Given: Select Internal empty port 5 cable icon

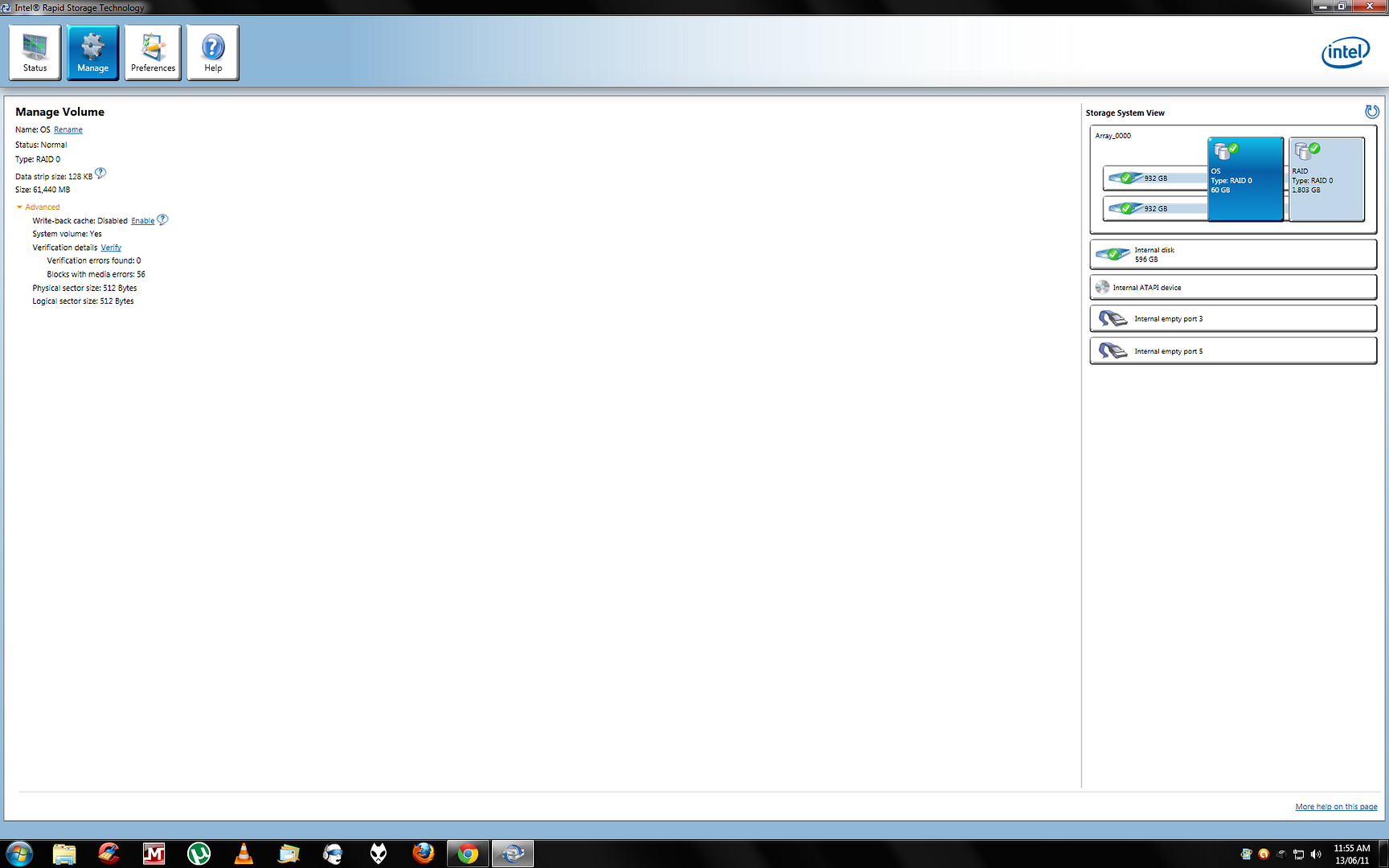Looking at the screenshot, I should tap(1113, 350).
